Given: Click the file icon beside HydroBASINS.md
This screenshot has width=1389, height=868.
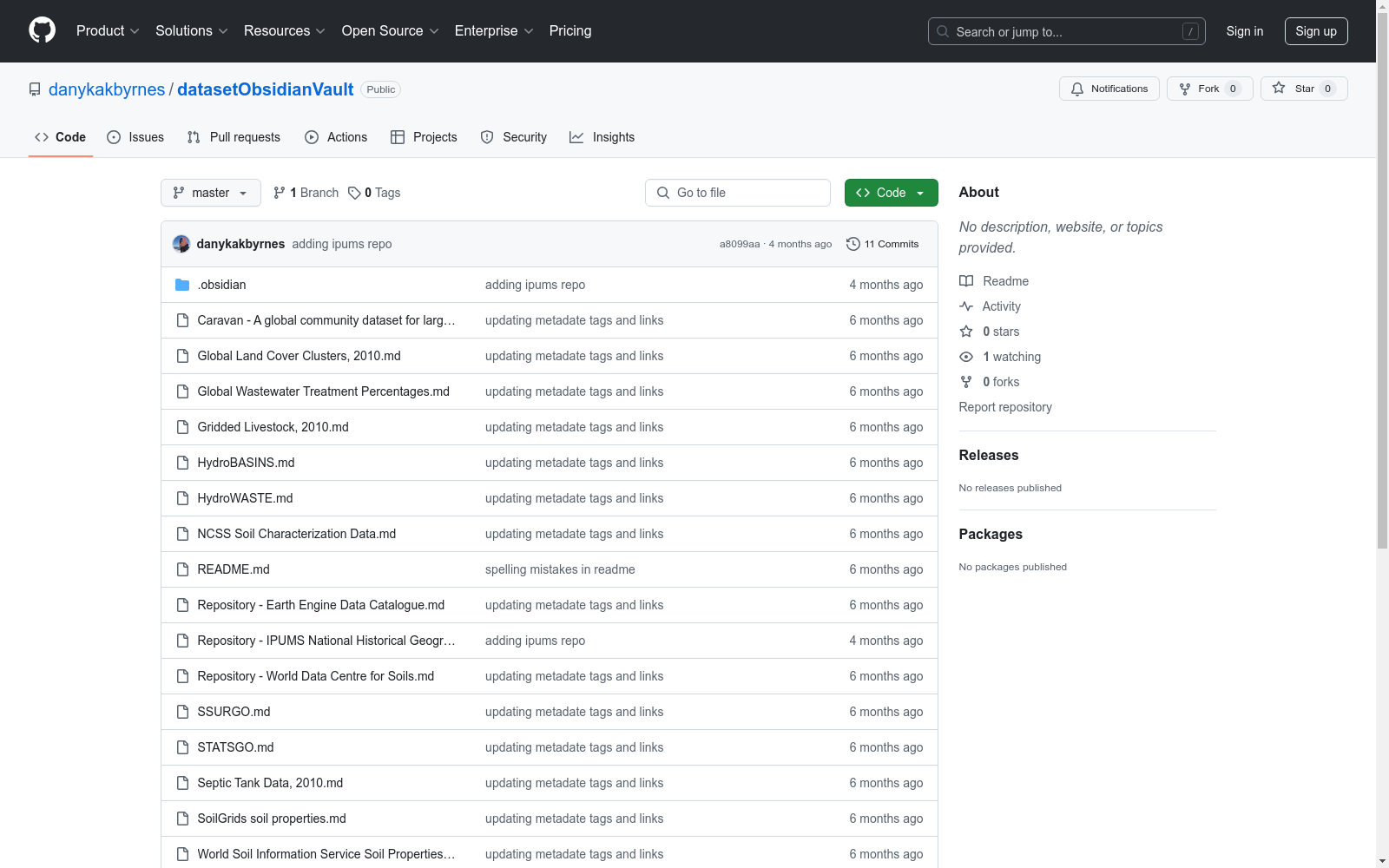Looking at the screenshot, I should tap(182, 463).
